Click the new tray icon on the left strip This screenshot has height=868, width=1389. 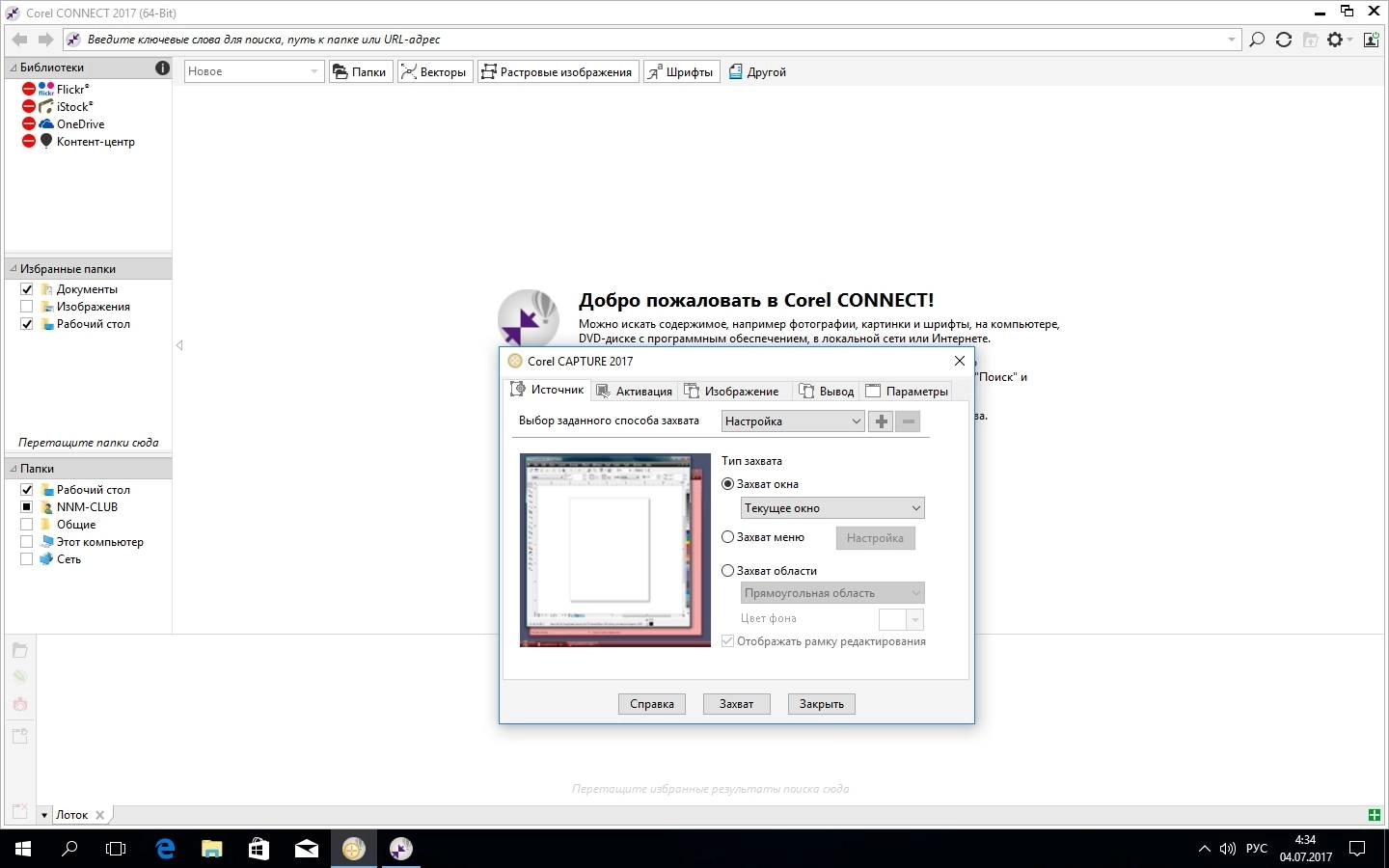tap(20, 736)
